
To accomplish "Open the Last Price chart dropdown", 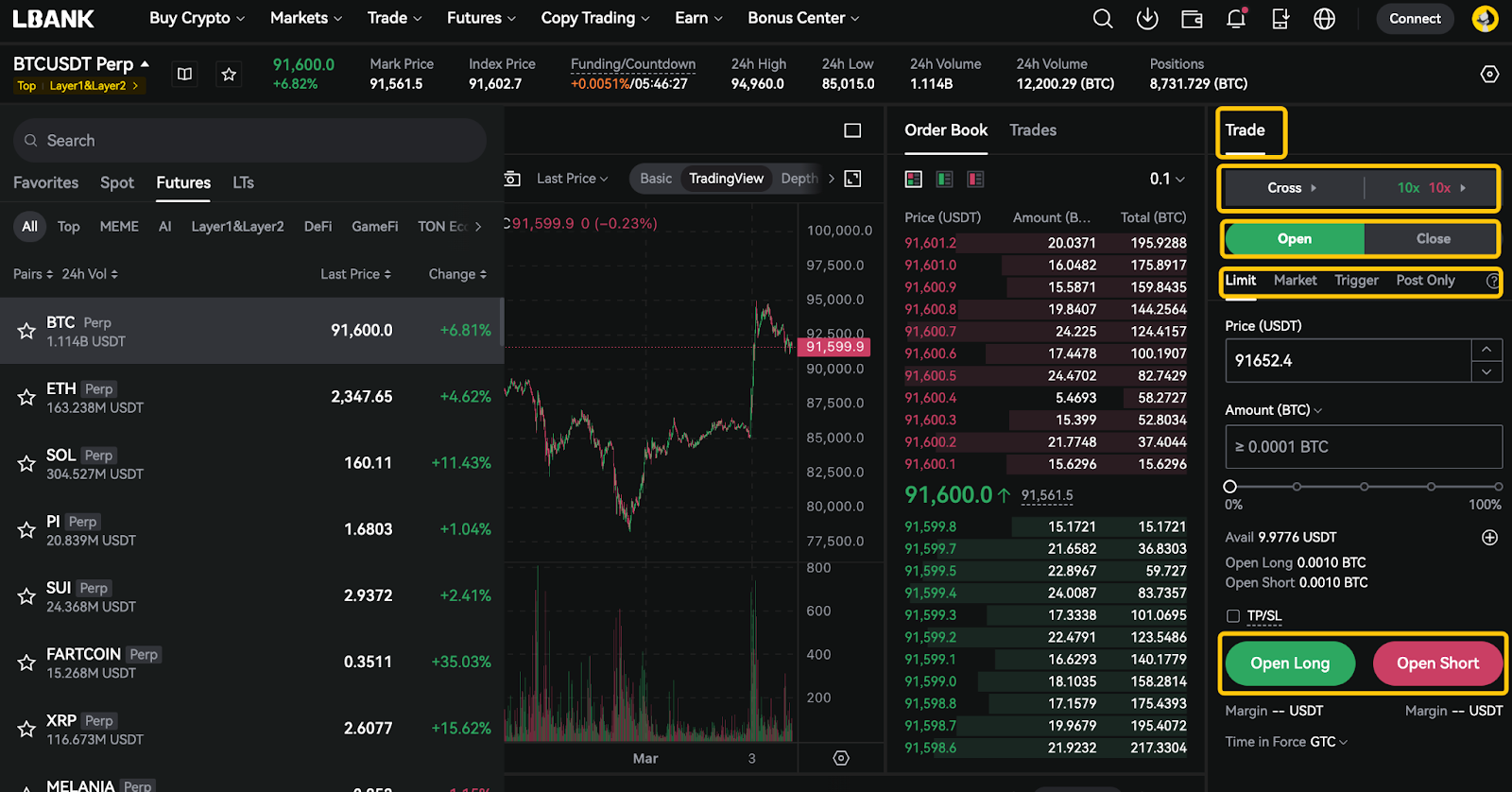I will tap(573, 179).
